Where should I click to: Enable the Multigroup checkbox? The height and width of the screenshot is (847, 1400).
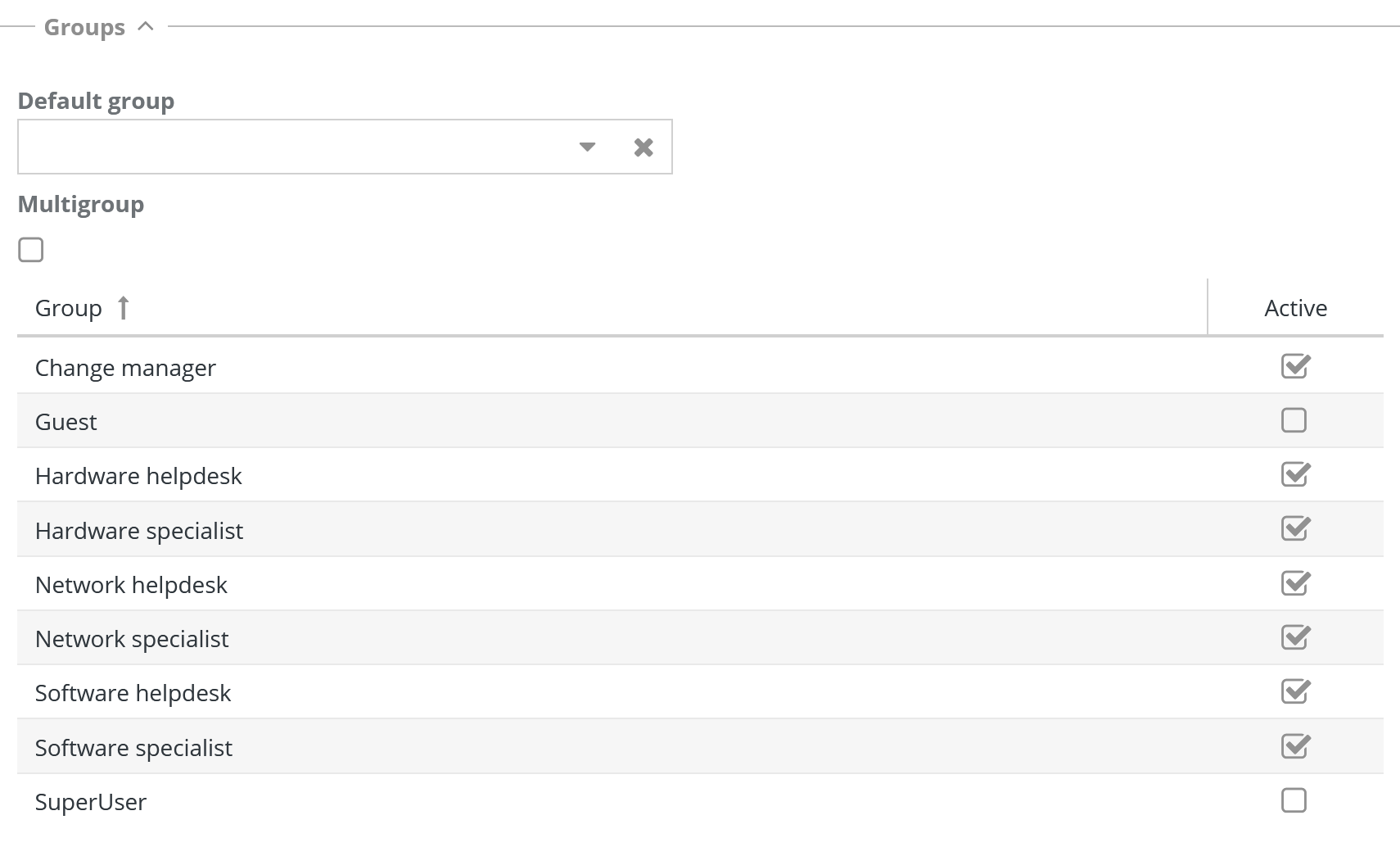pos(31,250)
